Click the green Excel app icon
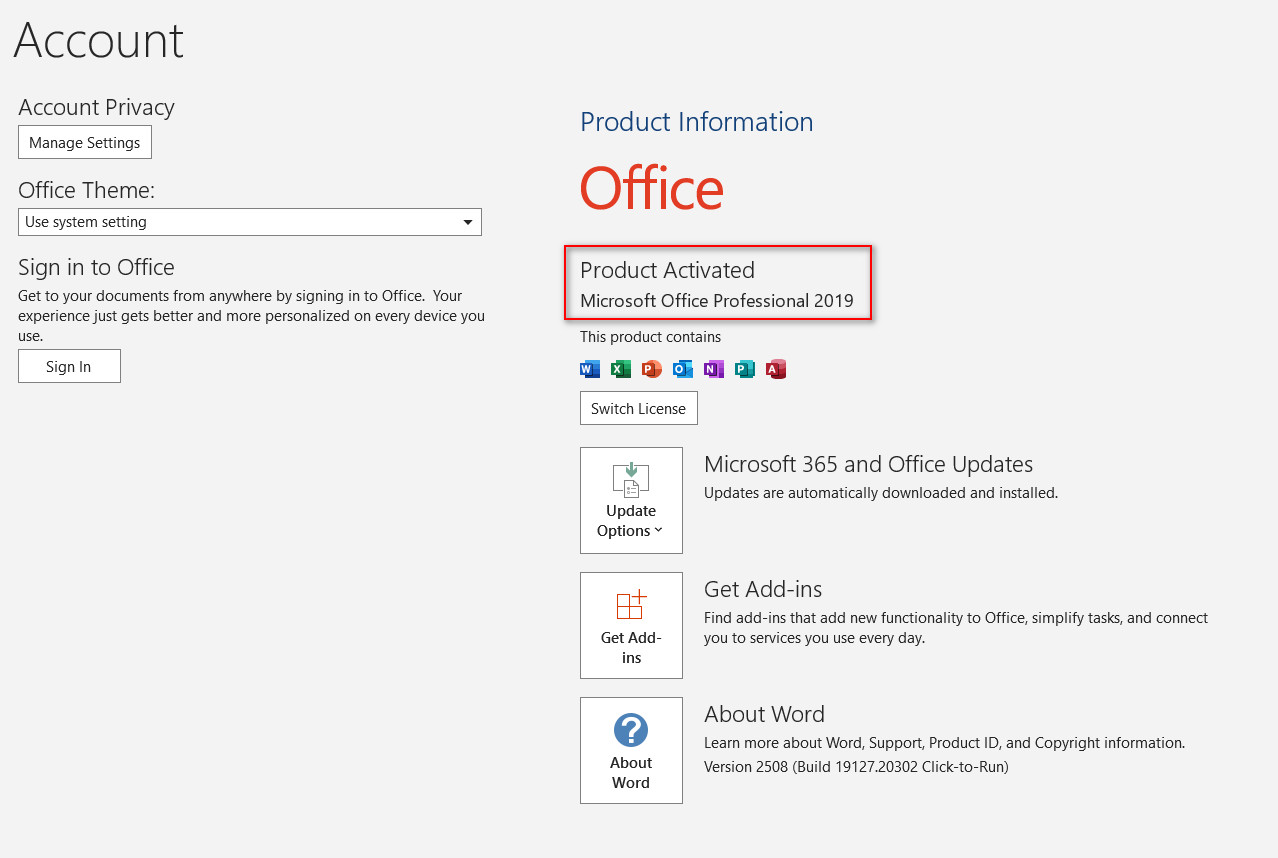Screen dimensions: 1278x858 click(621, 369)
